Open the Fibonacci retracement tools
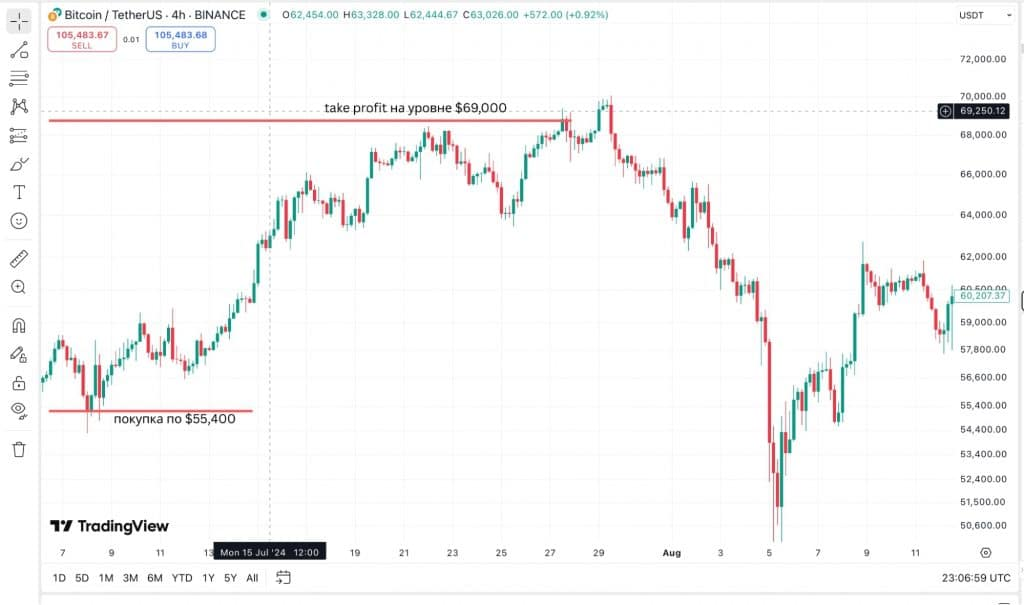This screenshot has width=1024, height=605. click(19, 78)
